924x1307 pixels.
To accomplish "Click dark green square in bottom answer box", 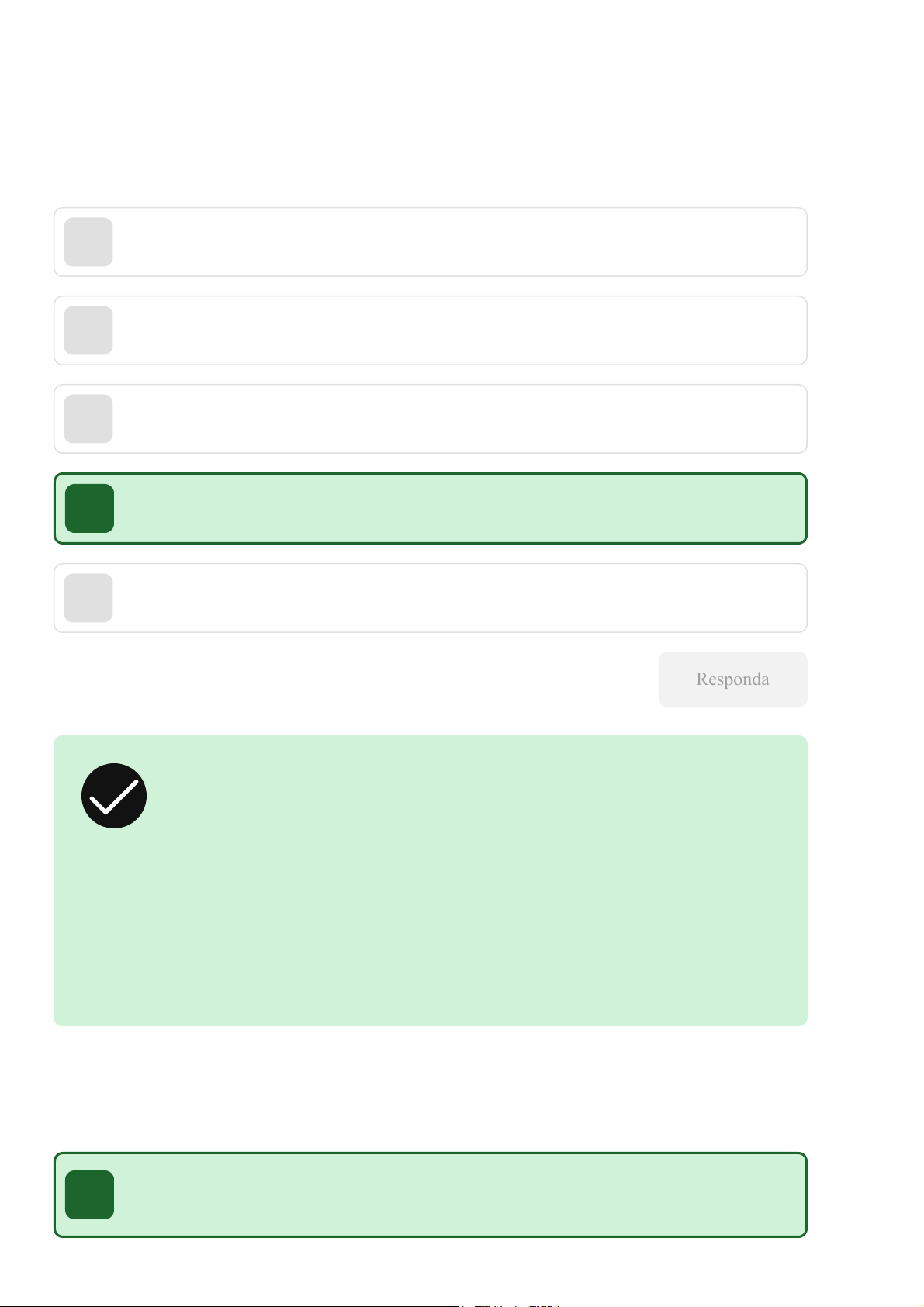I will 90,1195.
